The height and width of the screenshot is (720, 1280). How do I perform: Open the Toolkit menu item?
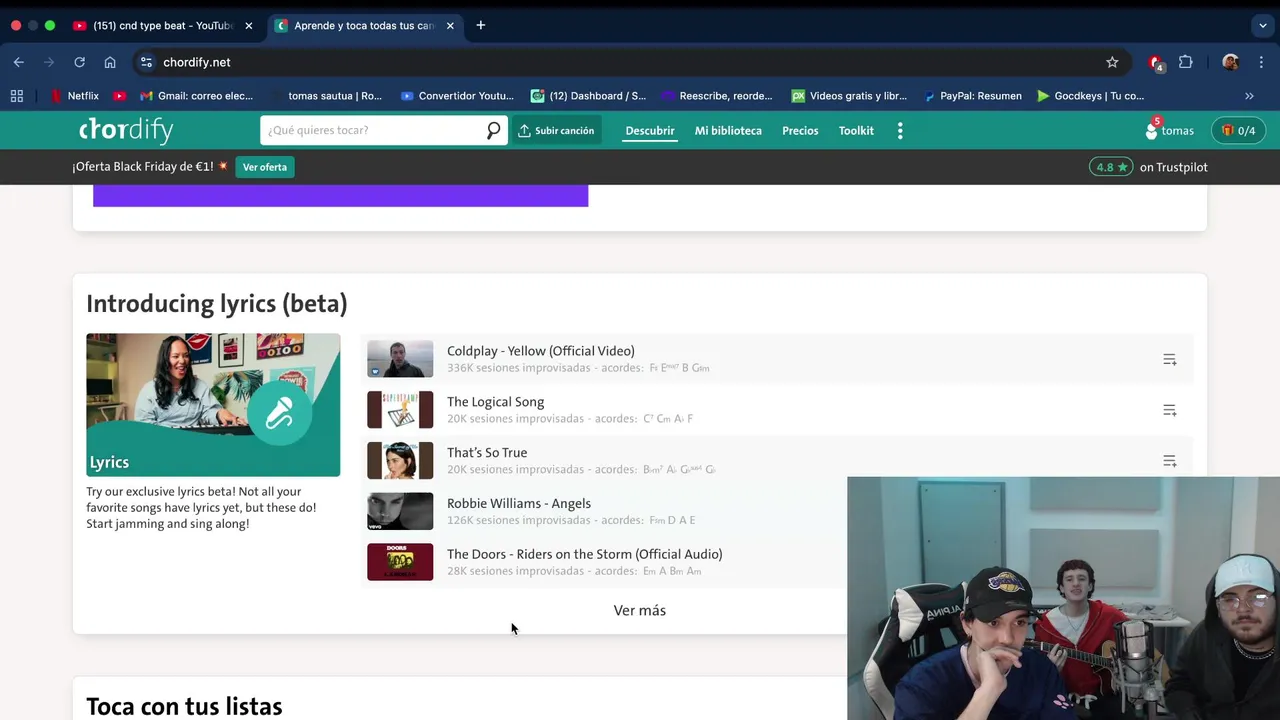(x=856, y=131)
